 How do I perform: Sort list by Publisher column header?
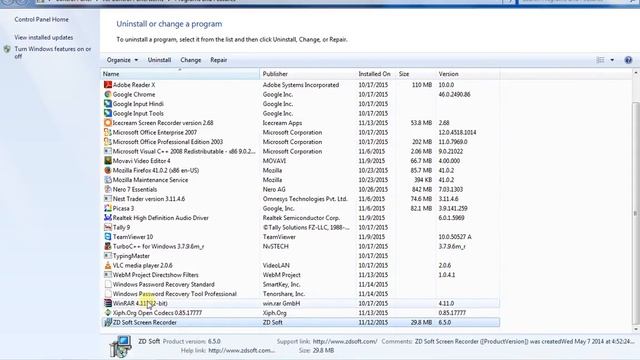pyautogui.click(x=308, y=74)
